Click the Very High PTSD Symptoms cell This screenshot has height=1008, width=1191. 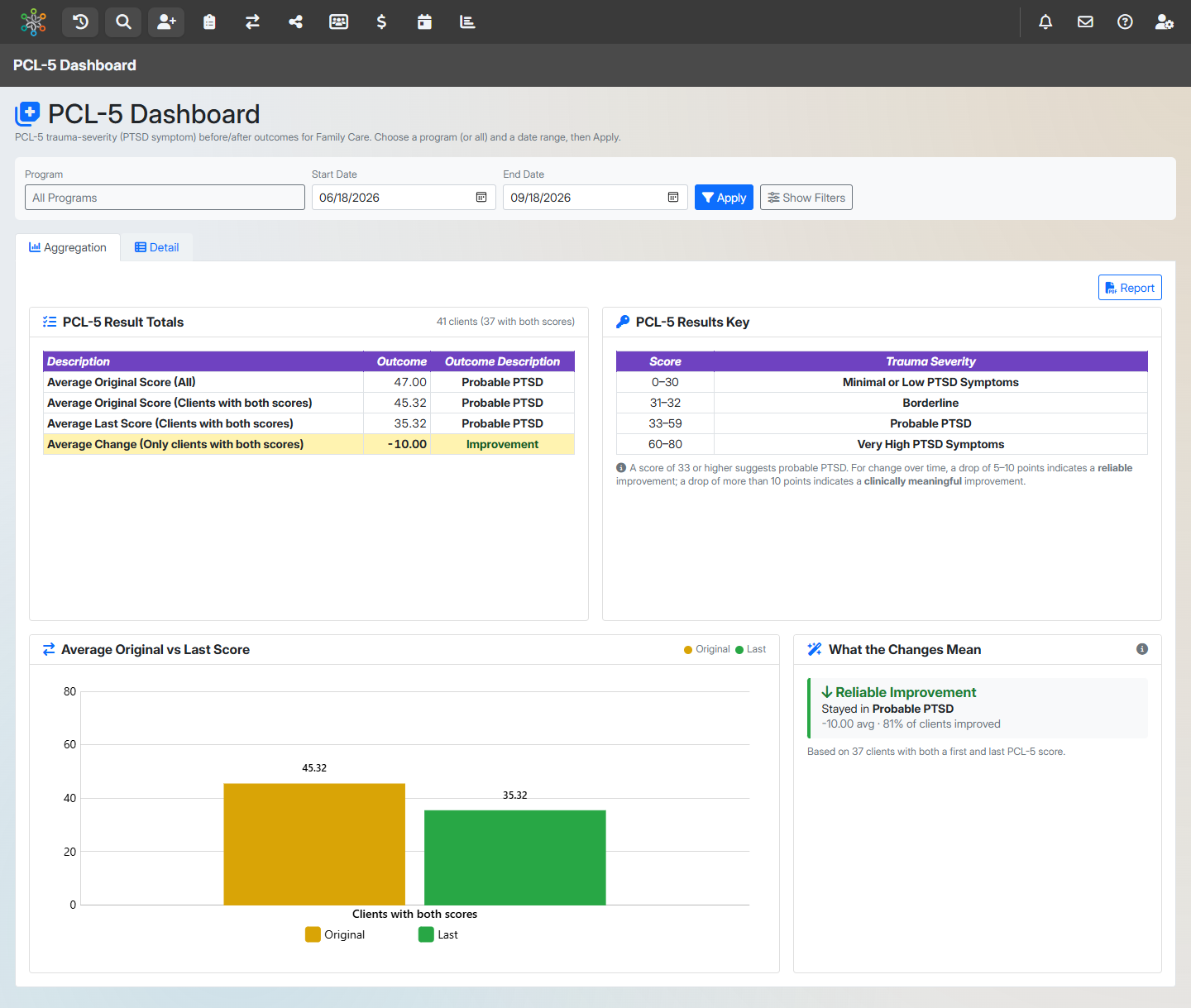click(931, 444)
